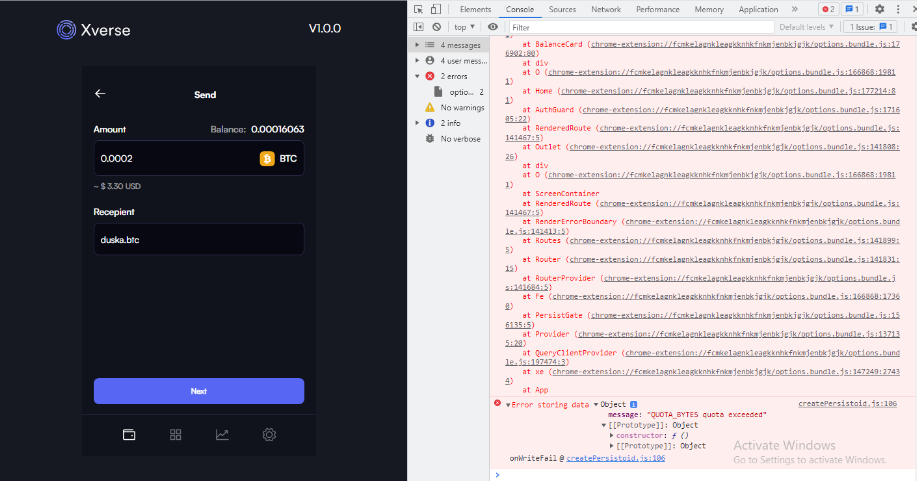This screenshot has height=481, width=917.
Task: Click the QUOTA_BYTES quota exceeded message
Action: tap(706, 415)
